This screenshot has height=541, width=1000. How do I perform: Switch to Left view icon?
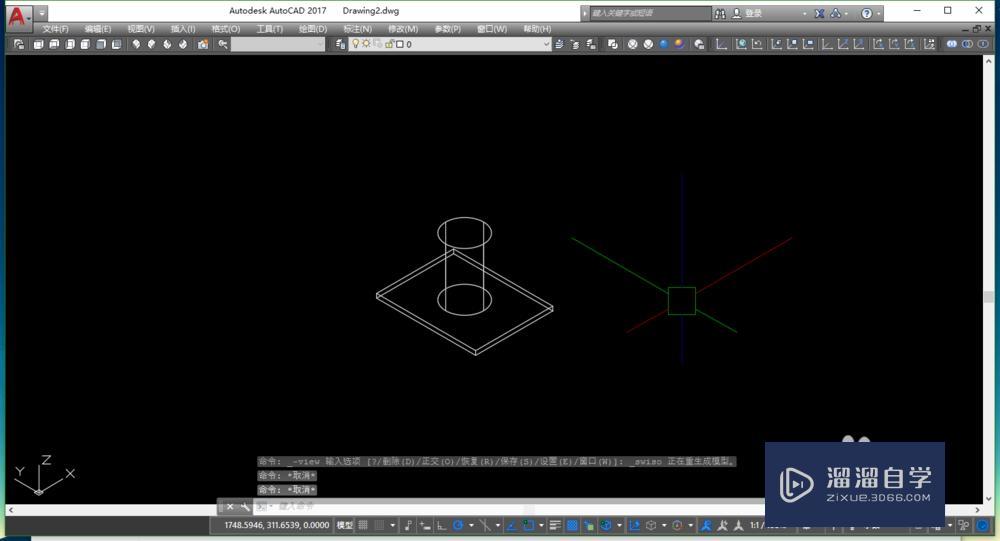click(x=70, y=44)
